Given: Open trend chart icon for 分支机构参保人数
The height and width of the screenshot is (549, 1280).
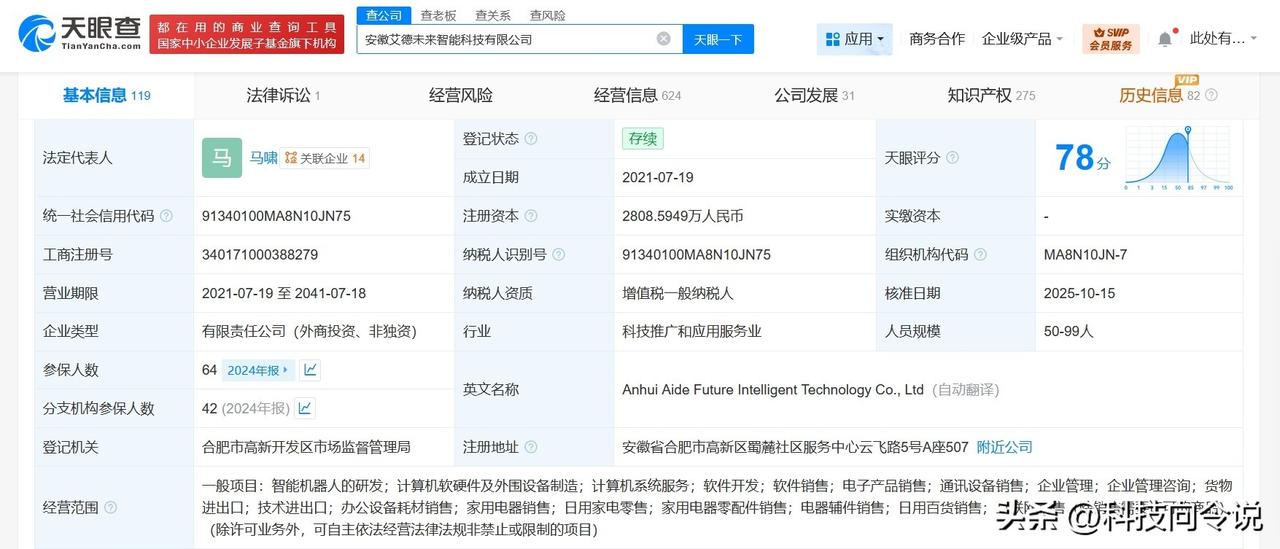Looking at the screenshot, I should coord(304,408).
